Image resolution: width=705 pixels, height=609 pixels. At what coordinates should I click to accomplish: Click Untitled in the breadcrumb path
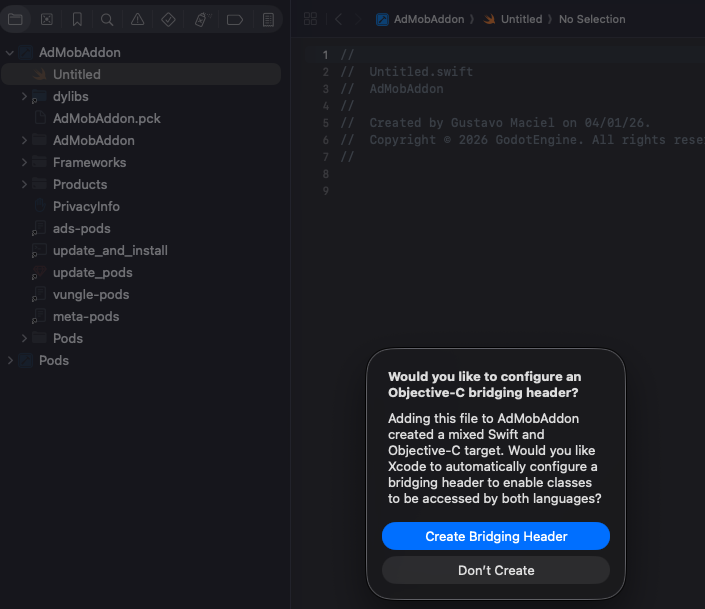[520, 19]
